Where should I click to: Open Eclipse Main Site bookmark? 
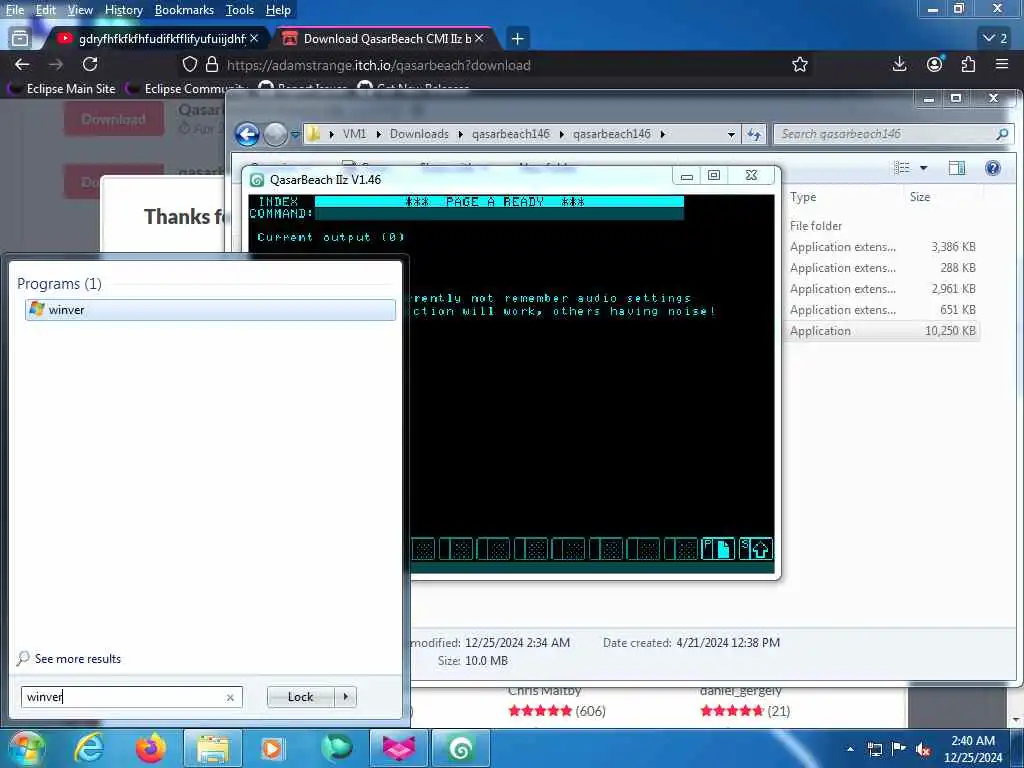click(x=62, y=88)
